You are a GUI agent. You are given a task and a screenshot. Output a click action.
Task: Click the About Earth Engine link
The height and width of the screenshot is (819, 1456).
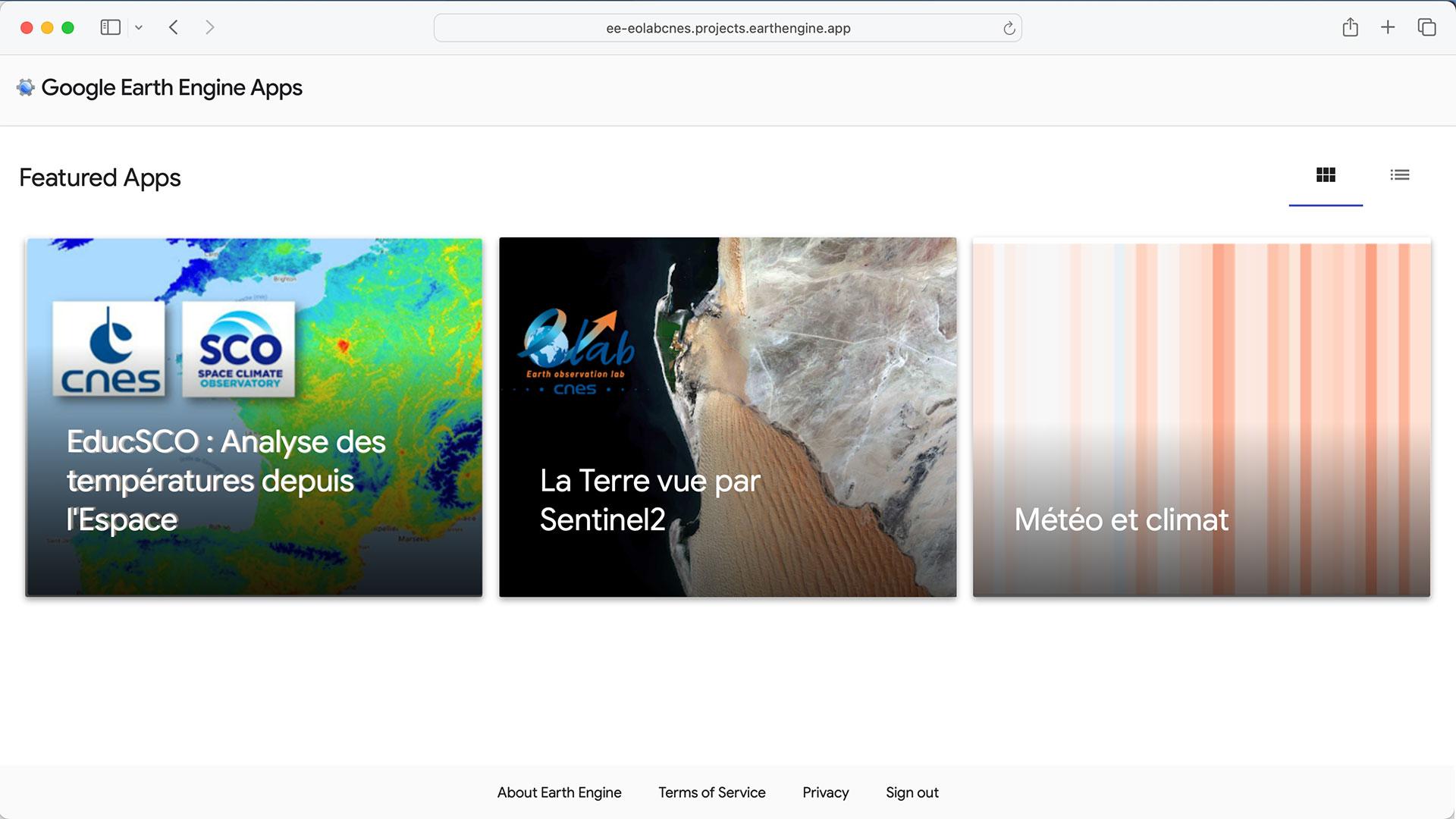pyautogui.click(x=559, y=792)
